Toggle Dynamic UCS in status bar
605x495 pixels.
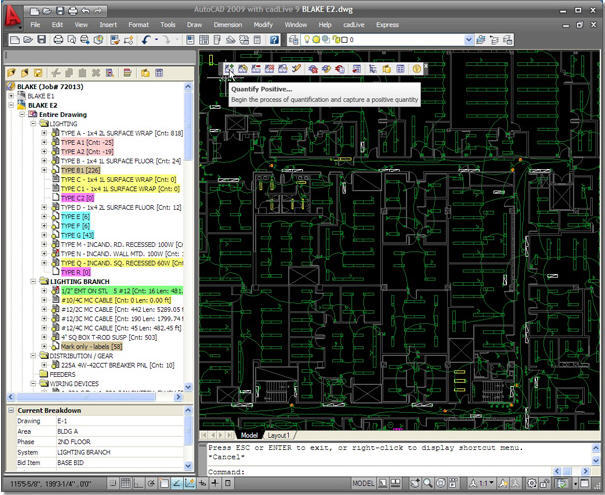(x=189, y=483)
